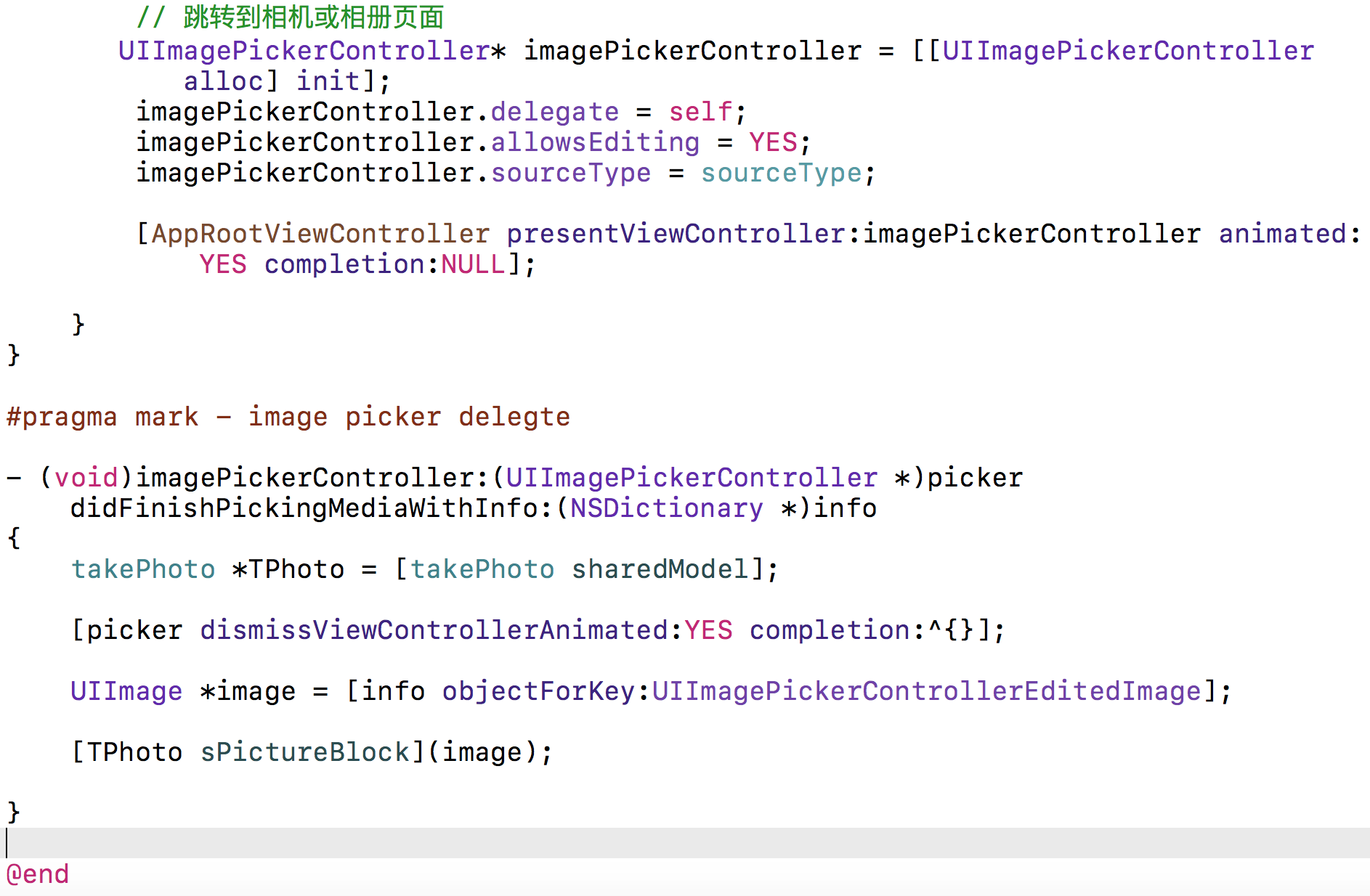
Task: Click 'UIImagePickerControllerEditedImage' constant
Action: [927, 691]
